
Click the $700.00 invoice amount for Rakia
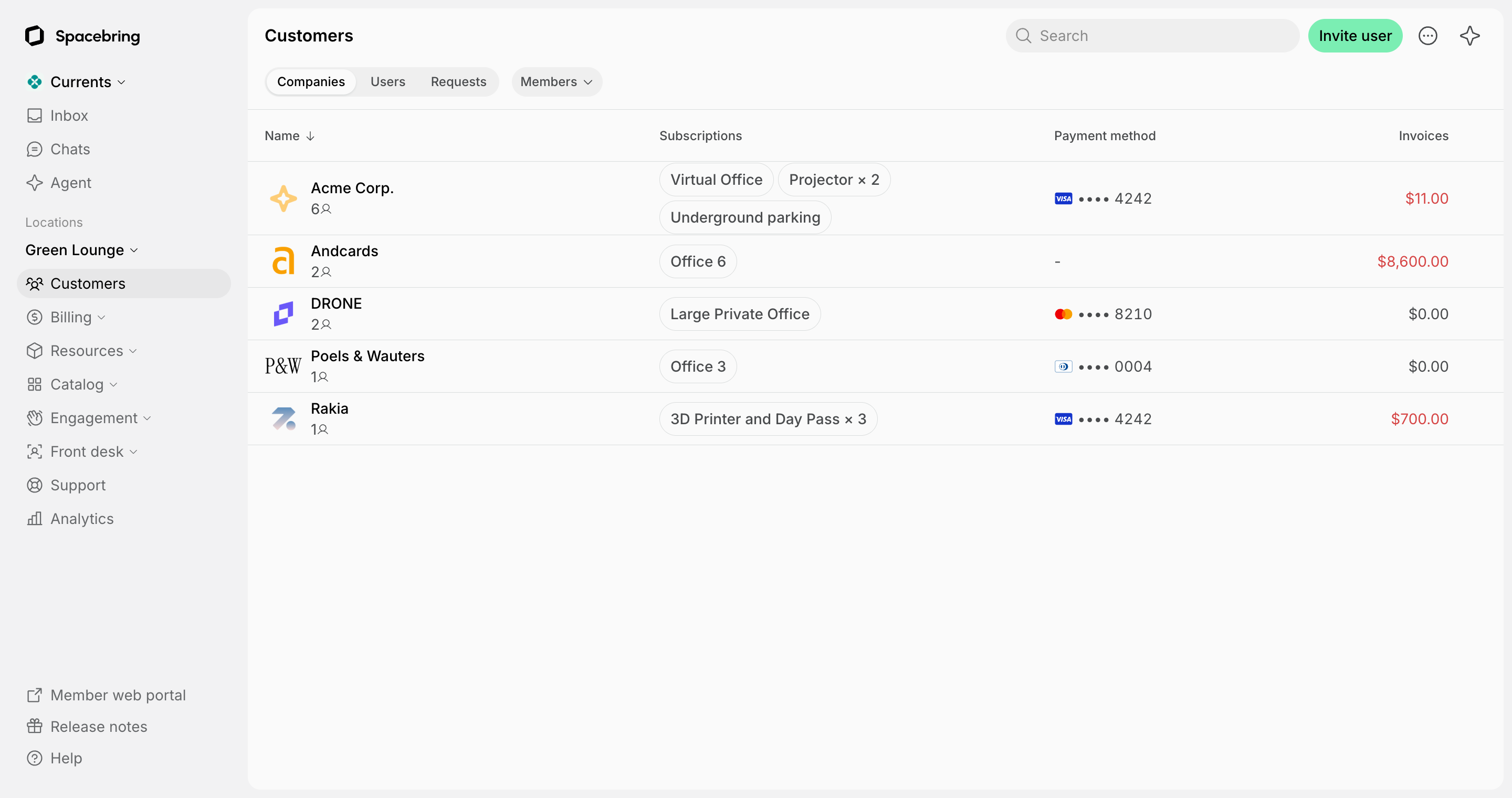(1420, 419)
